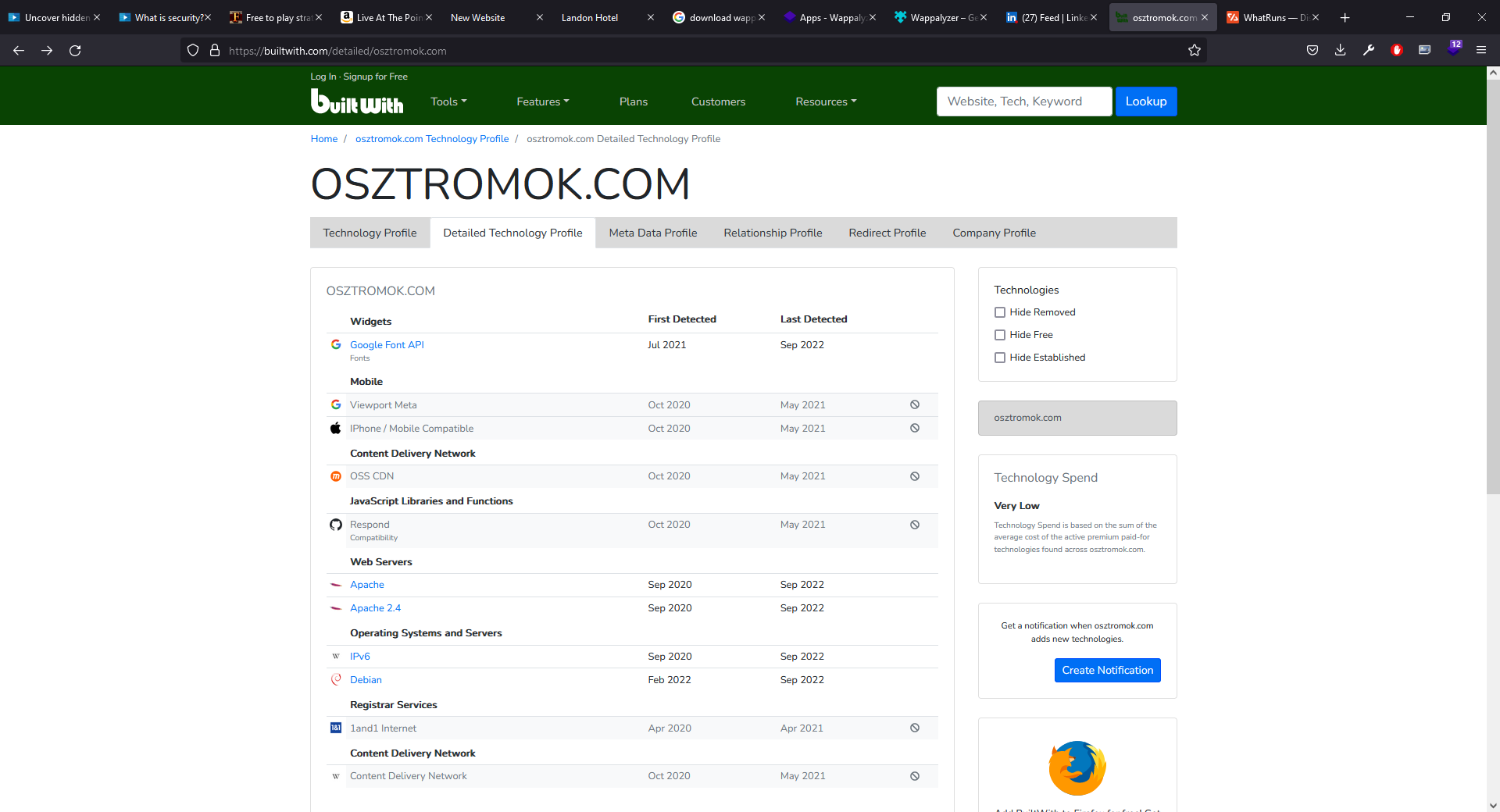
Task: Select the Detailed Technology Profile tab
Action: pyautogui.click(x=512, y=233)
